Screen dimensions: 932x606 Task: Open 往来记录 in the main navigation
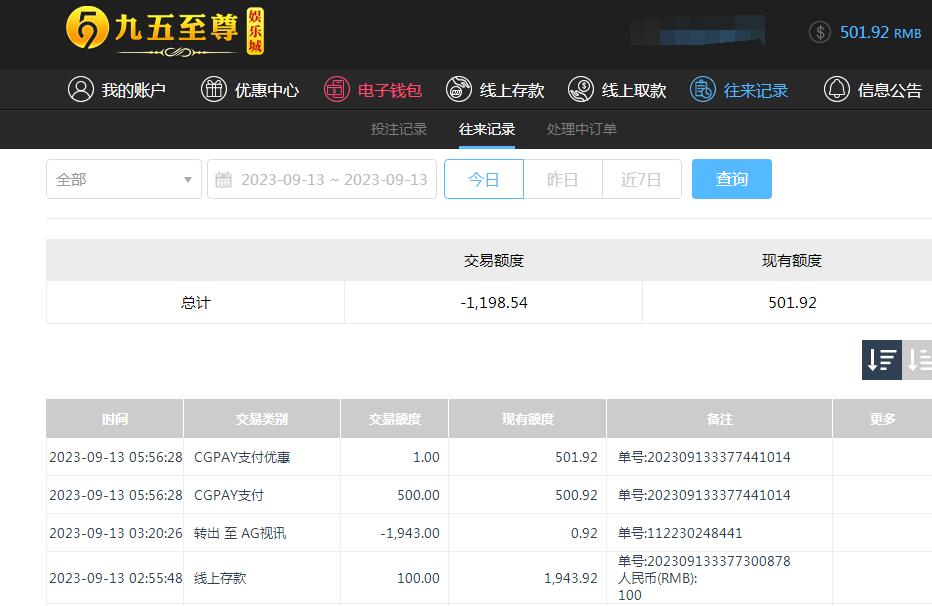[x=739, y=90]
